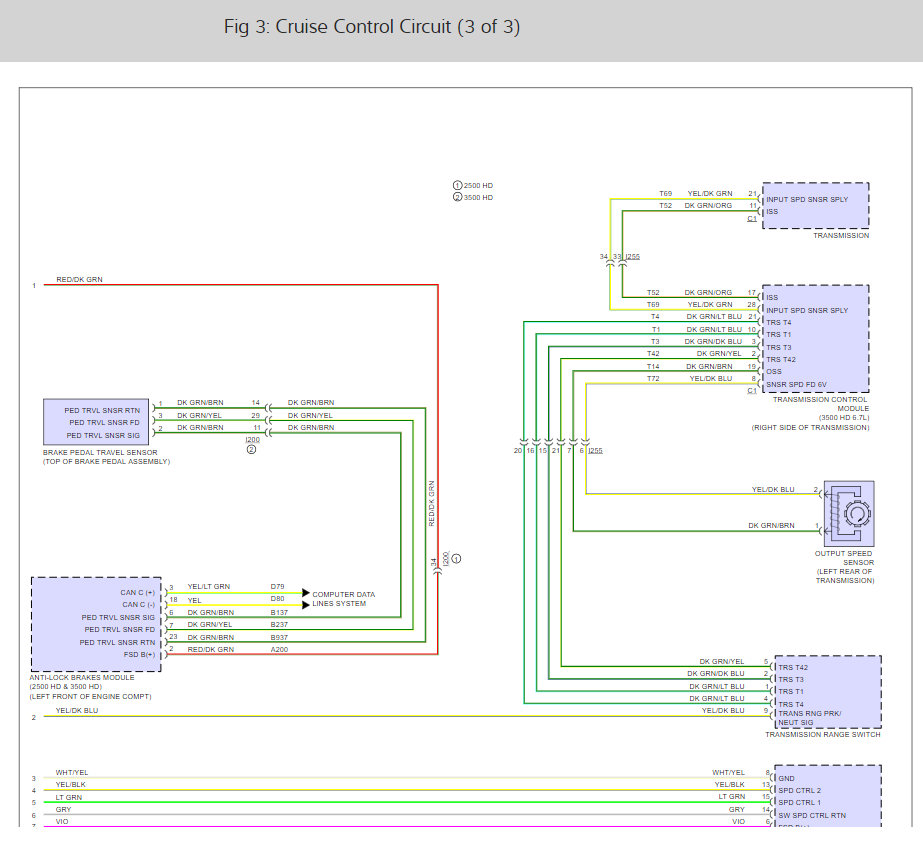Click upper J255 connector label near pin 33

(632, 257)
